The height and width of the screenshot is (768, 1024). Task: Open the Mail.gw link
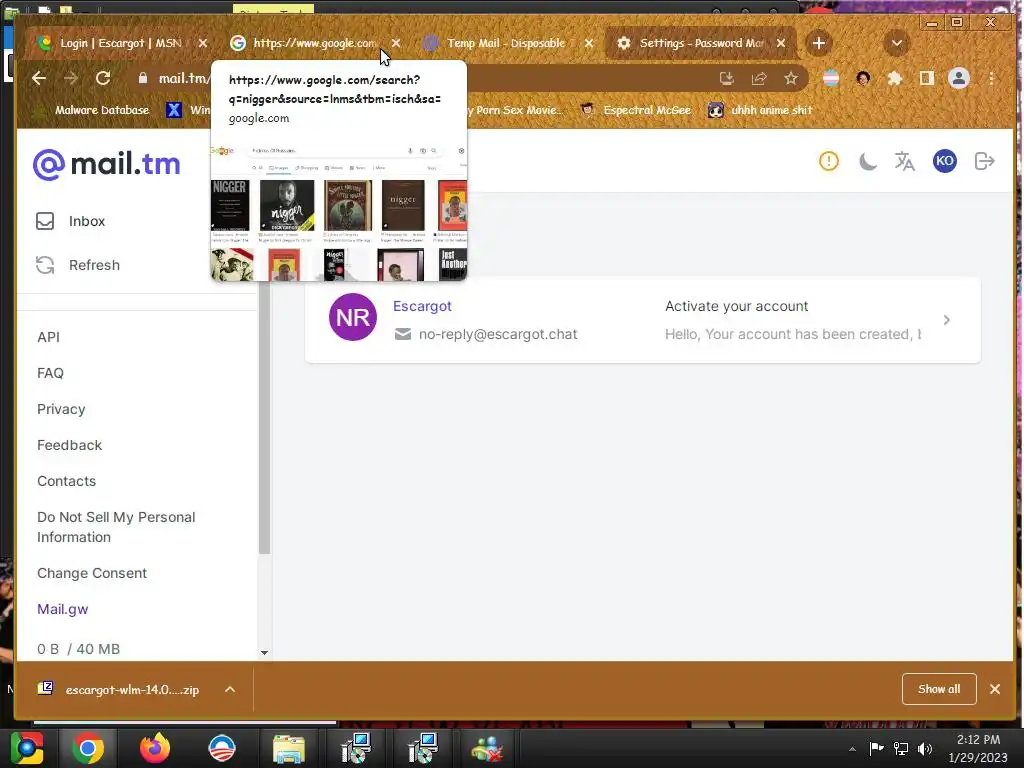pyautogui.click(x=63, y=609)
